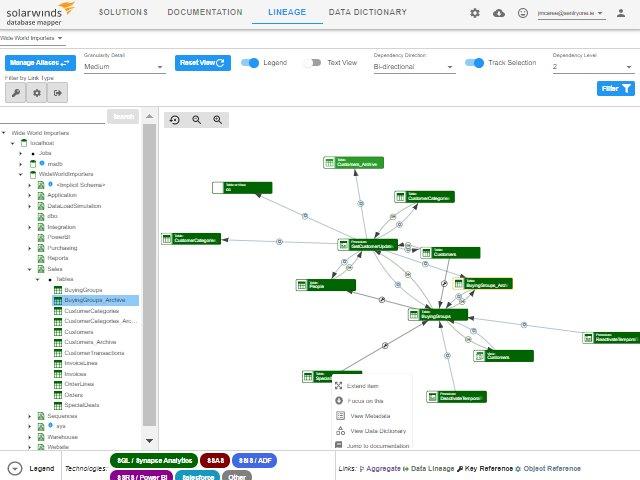Screen dimensions: 640x480
Task: Open the user account email dropdown
Action: [x=571, y=13]
